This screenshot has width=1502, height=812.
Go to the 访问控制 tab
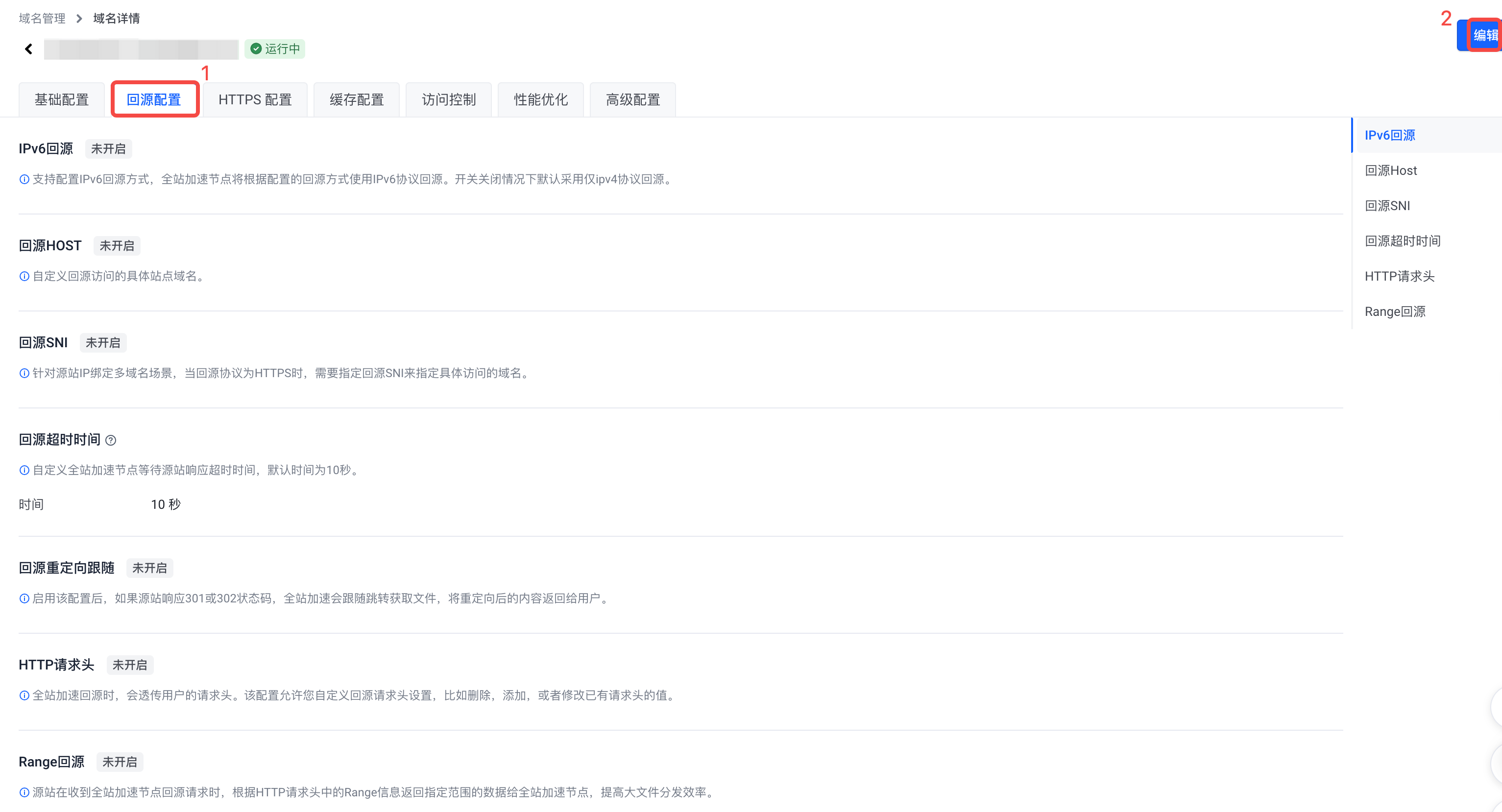click(448, 100)
